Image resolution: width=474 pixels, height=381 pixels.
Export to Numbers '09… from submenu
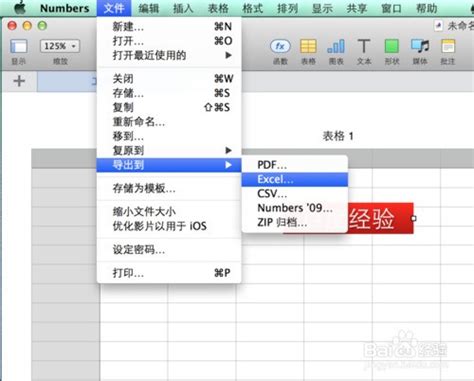[x=295, y=208]
